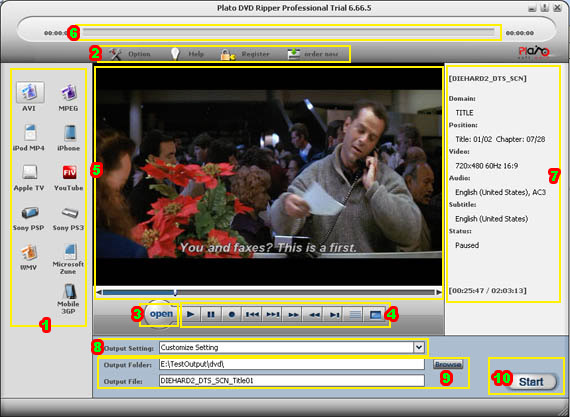570x417 pixels.
Task: Click right arrow of playback seek bar
Action: (439, 292)
